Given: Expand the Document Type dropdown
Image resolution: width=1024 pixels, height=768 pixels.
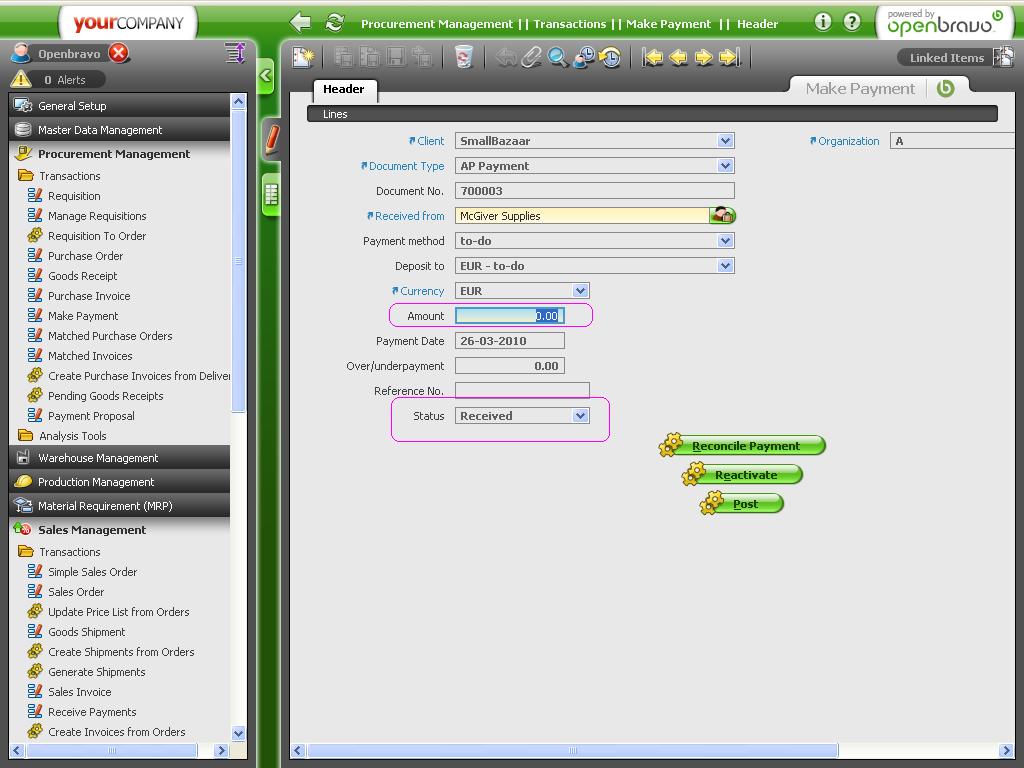Looking at the screenshot, I should pos(726,166).
